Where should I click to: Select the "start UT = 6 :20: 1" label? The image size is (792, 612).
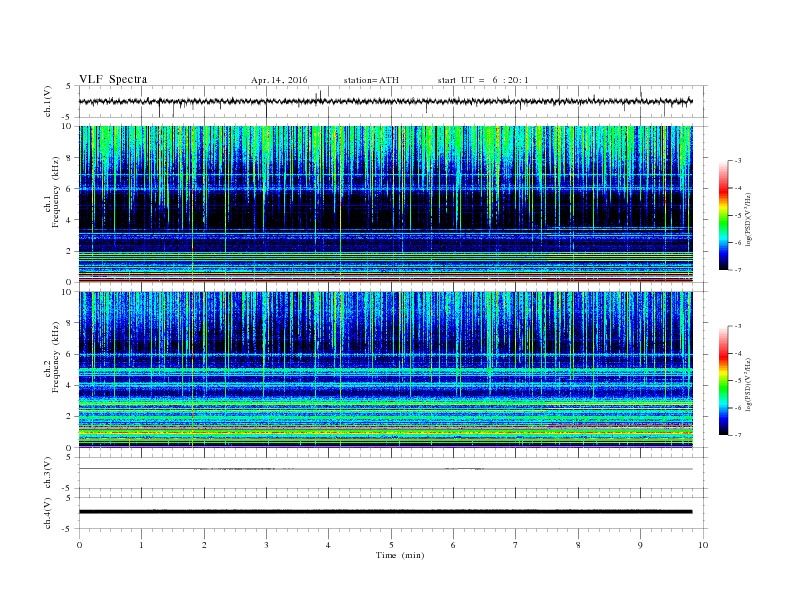pyautogui.click(x=483, y=80)
